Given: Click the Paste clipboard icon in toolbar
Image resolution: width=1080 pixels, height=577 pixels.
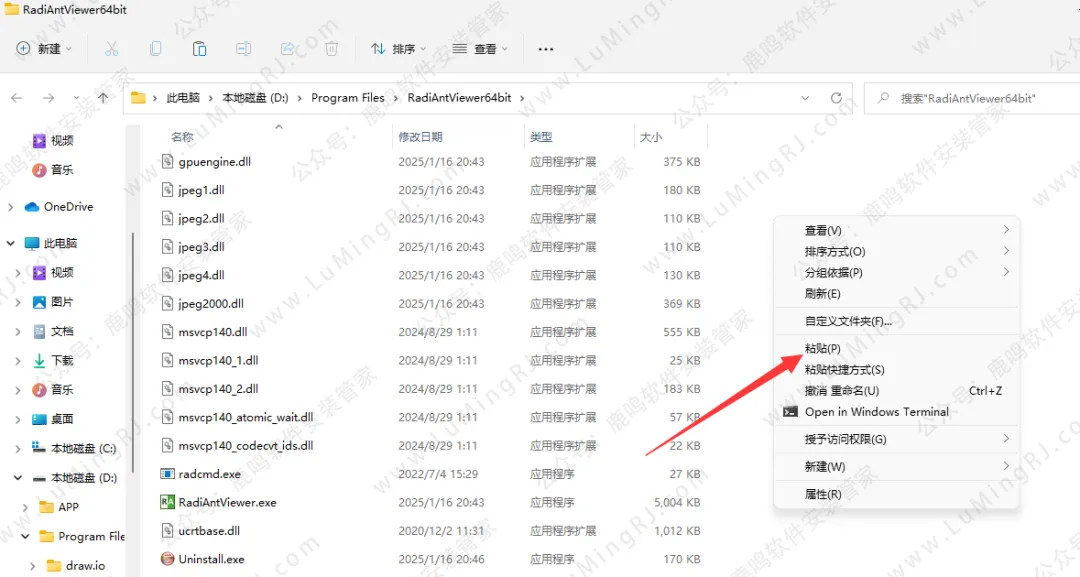Looking at the screenshot, I should (199, 49).
